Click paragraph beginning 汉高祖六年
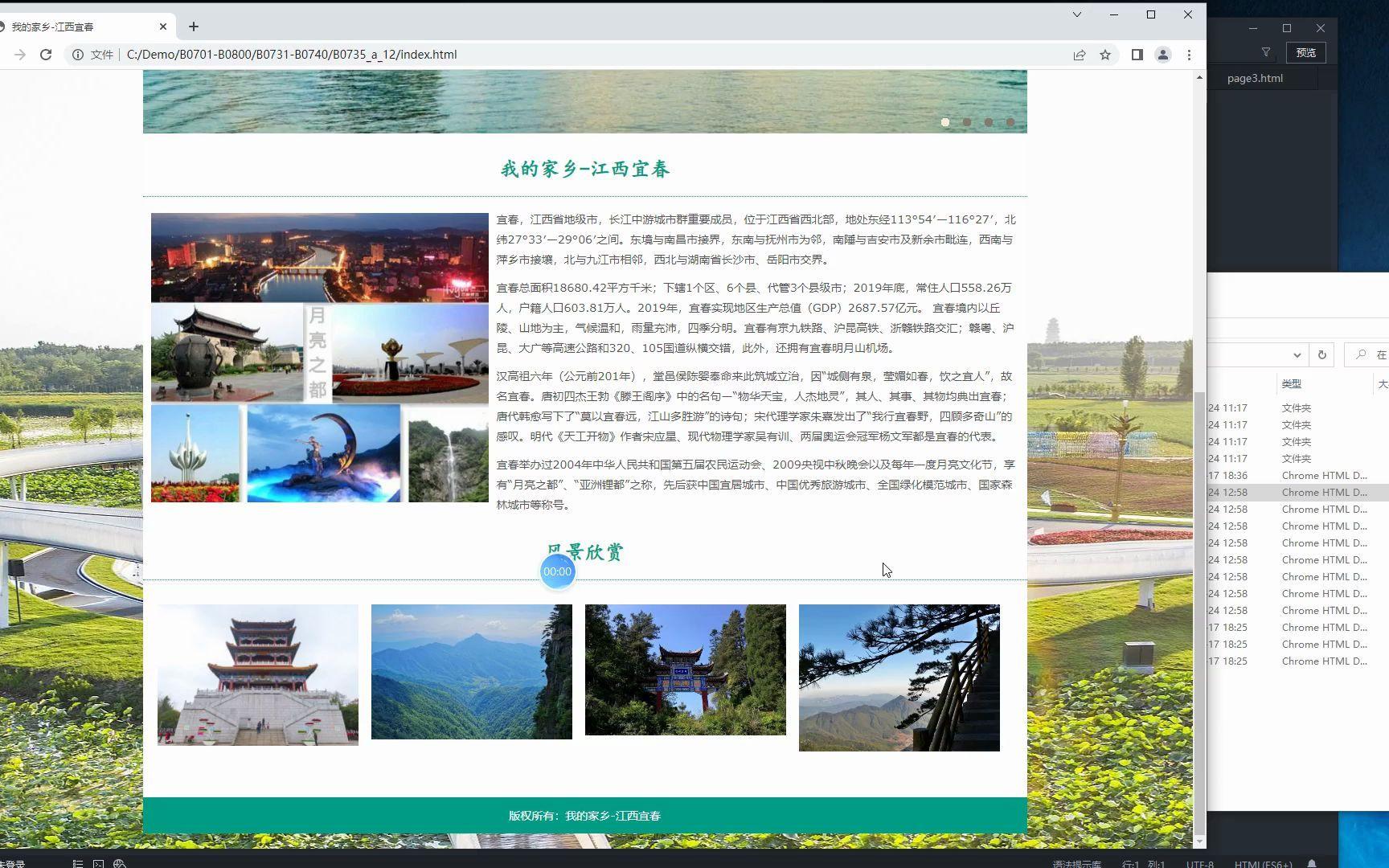Viewport: 1389px width, 868px height. [x=756, y=406]
